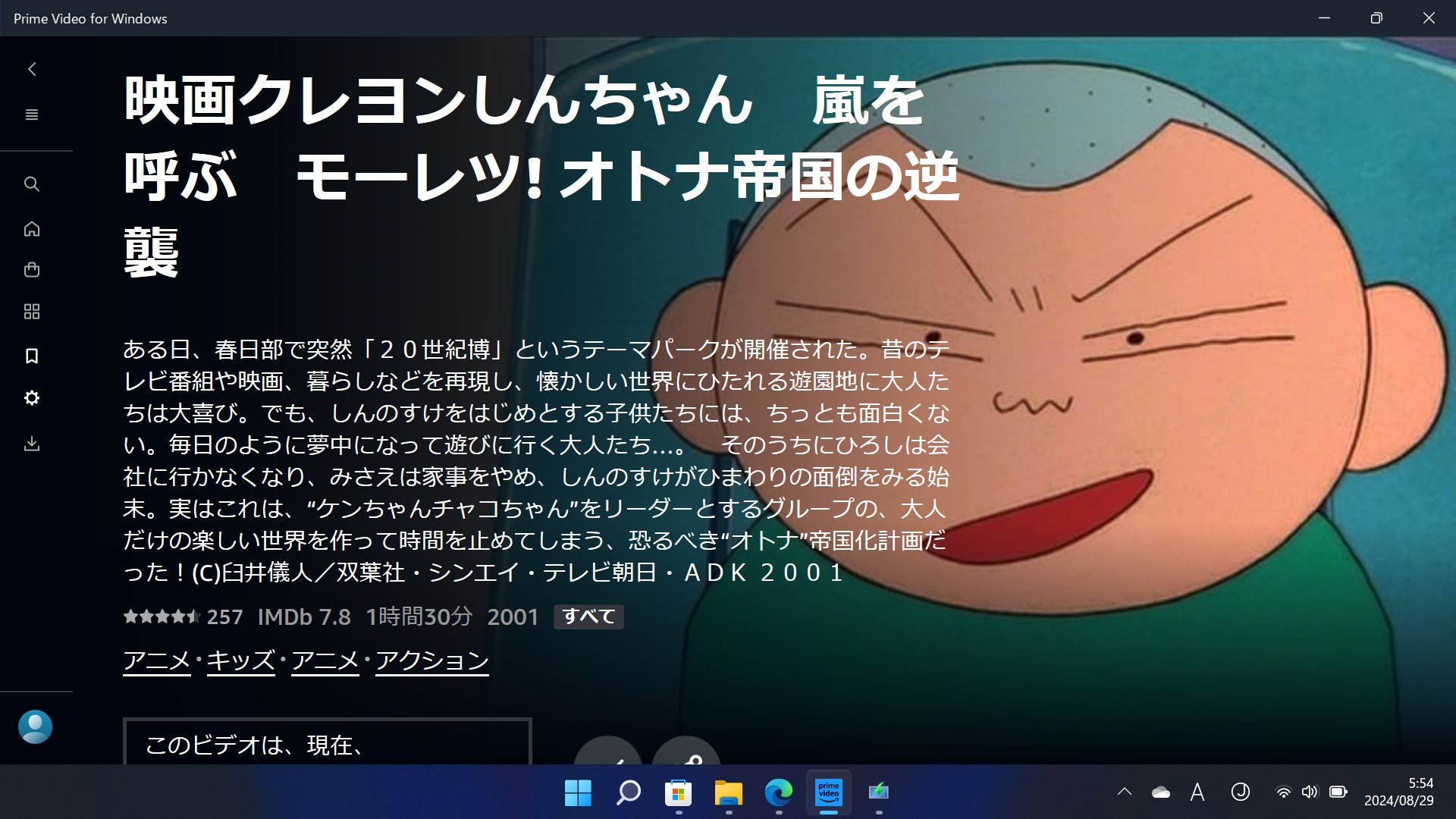Click the アクション genre link

pyautogui.click(x=432, y=661)
